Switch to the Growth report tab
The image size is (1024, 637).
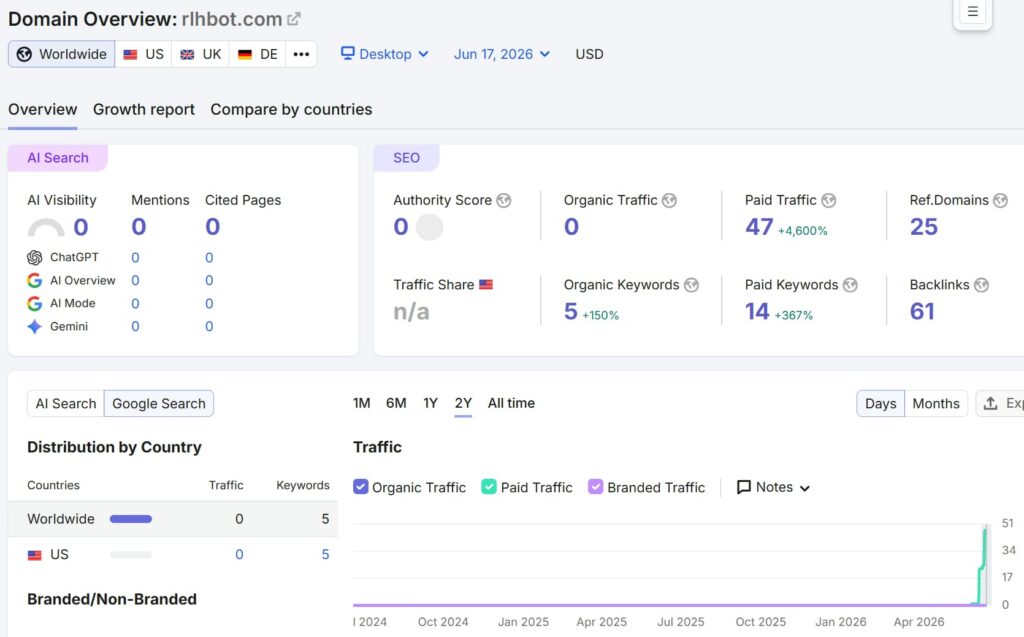[144, 109]
